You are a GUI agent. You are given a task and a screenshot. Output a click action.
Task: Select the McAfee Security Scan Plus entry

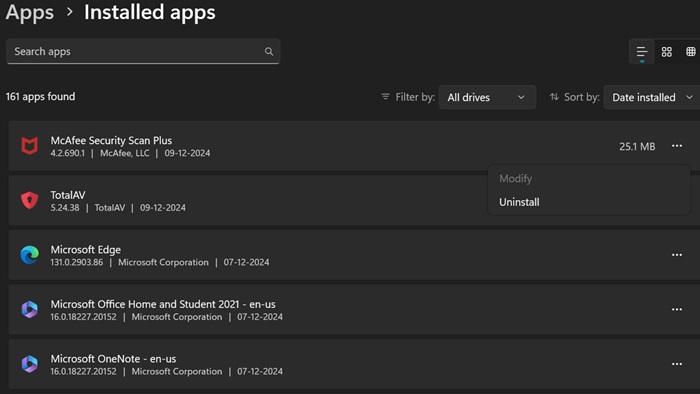[353, 146]
